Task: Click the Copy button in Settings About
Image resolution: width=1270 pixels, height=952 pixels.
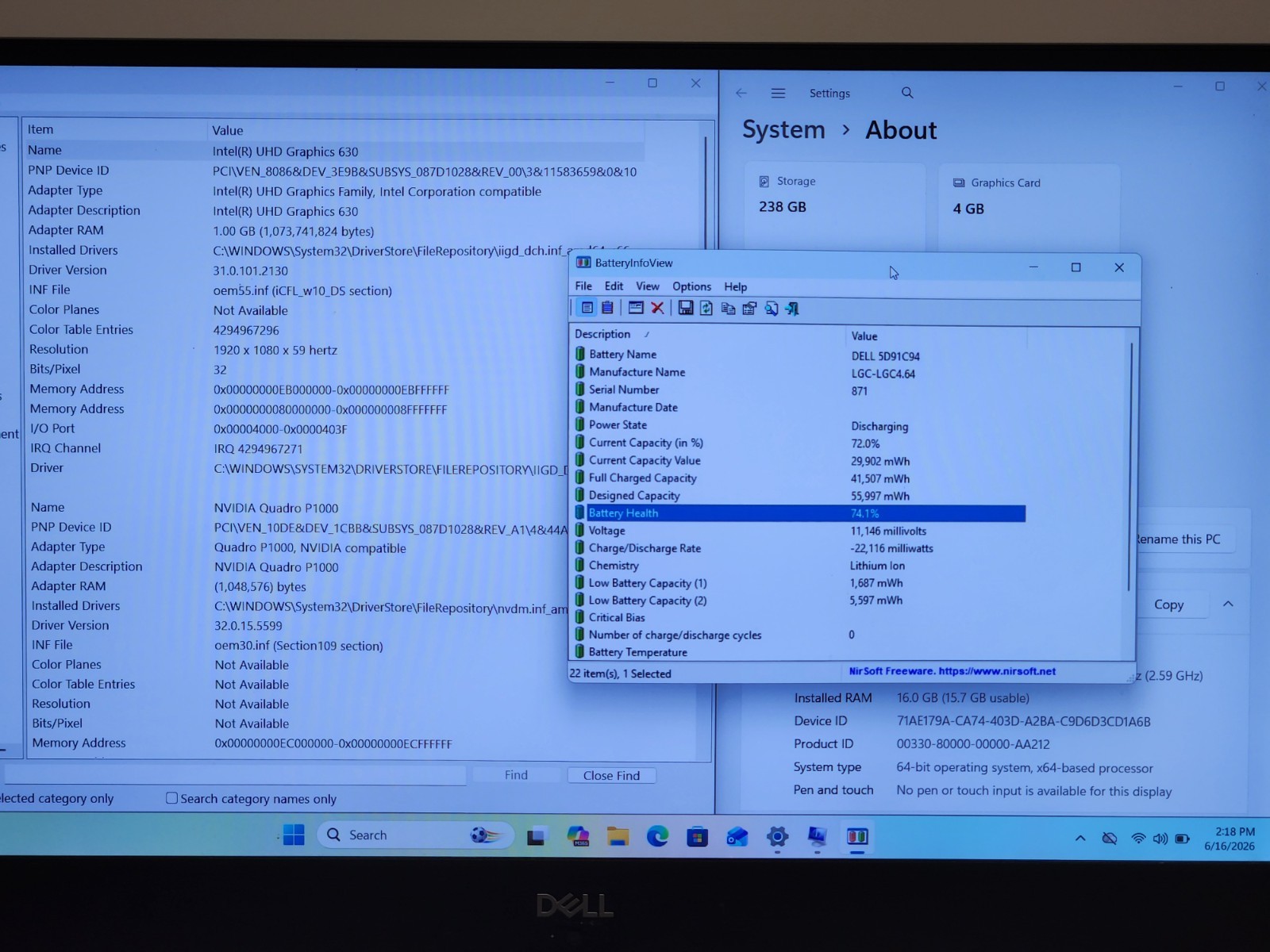Action: [x=1168, y=604]
